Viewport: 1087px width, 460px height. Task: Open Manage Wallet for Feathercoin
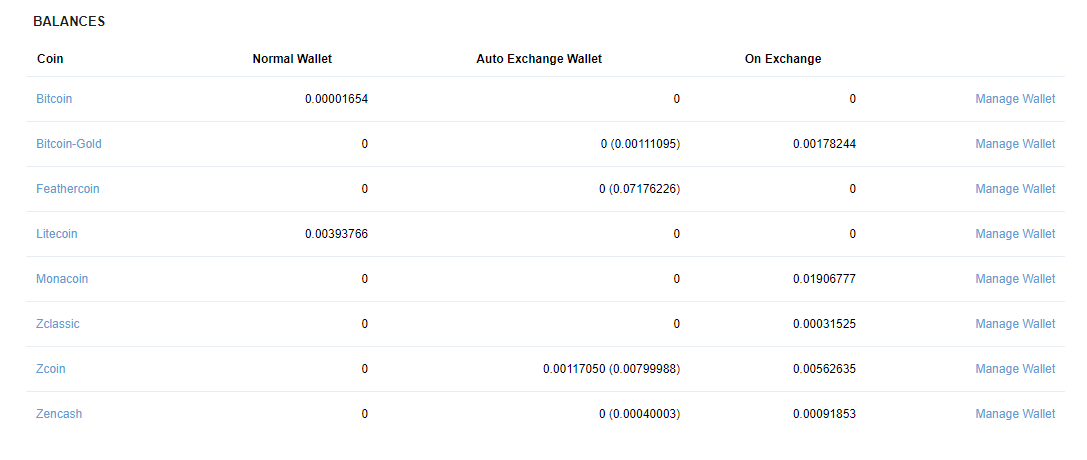1015,189
